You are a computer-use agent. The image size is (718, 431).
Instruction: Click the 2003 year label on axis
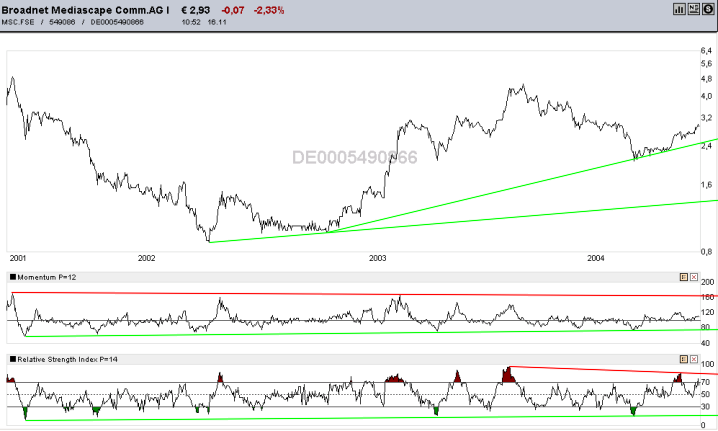pyautogui.click(x=378, y=258)
